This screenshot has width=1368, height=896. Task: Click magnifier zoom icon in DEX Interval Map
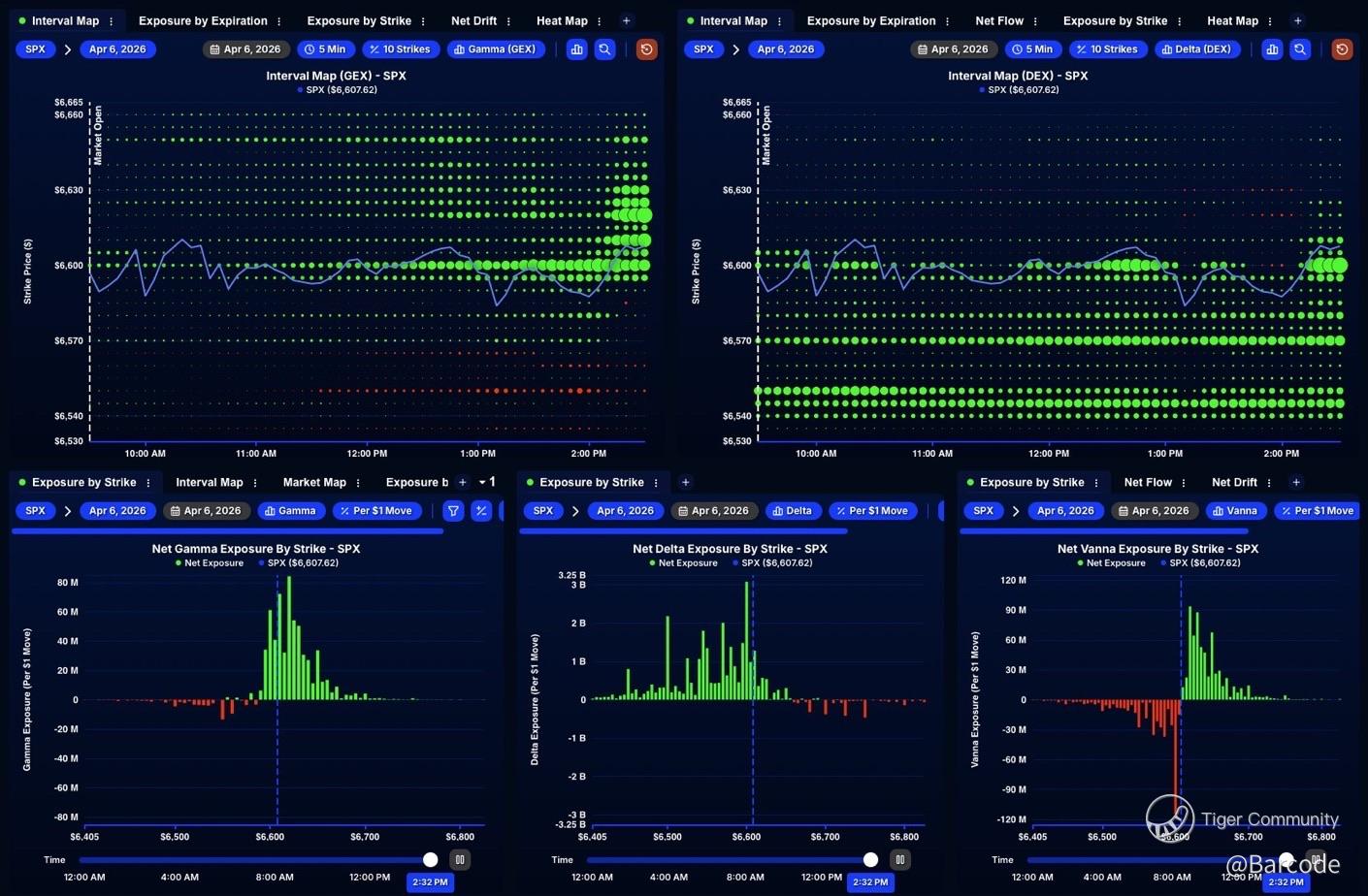[1300, 48]
